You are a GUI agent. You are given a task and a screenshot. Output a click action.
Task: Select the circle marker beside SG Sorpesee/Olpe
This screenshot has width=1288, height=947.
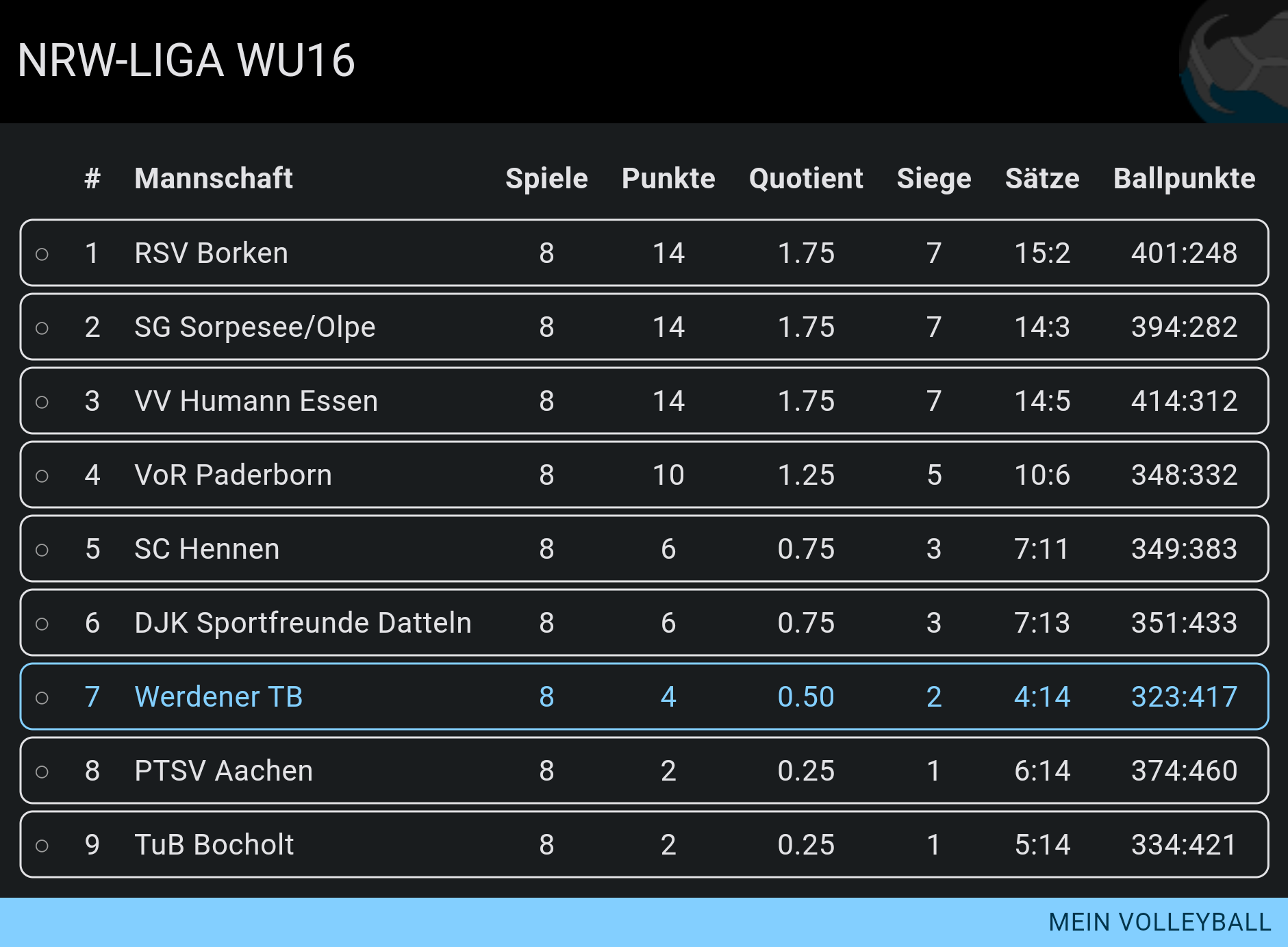(42, 328)
